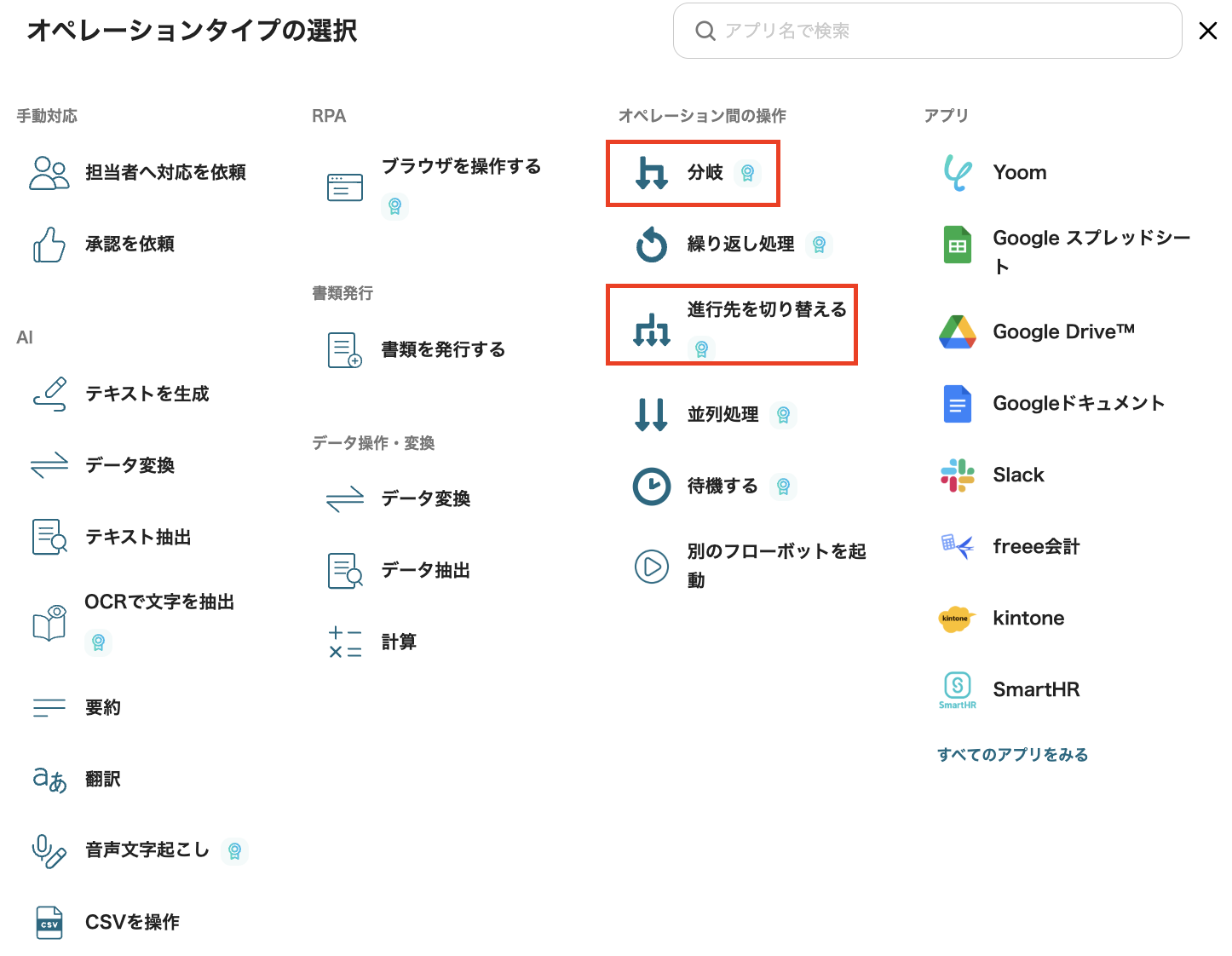Click the 承認を依頼 thumbs-up icon

(x=49, y=245)
